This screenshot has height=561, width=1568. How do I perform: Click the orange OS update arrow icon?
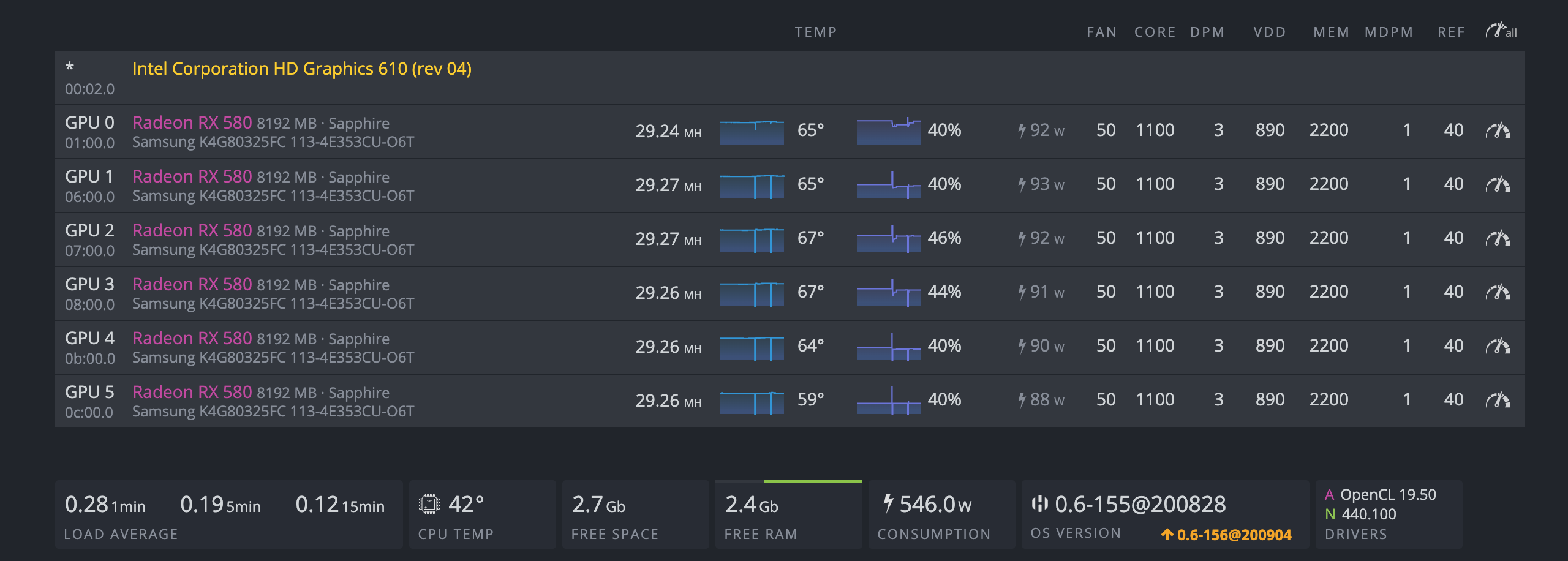click(1167, 534)
